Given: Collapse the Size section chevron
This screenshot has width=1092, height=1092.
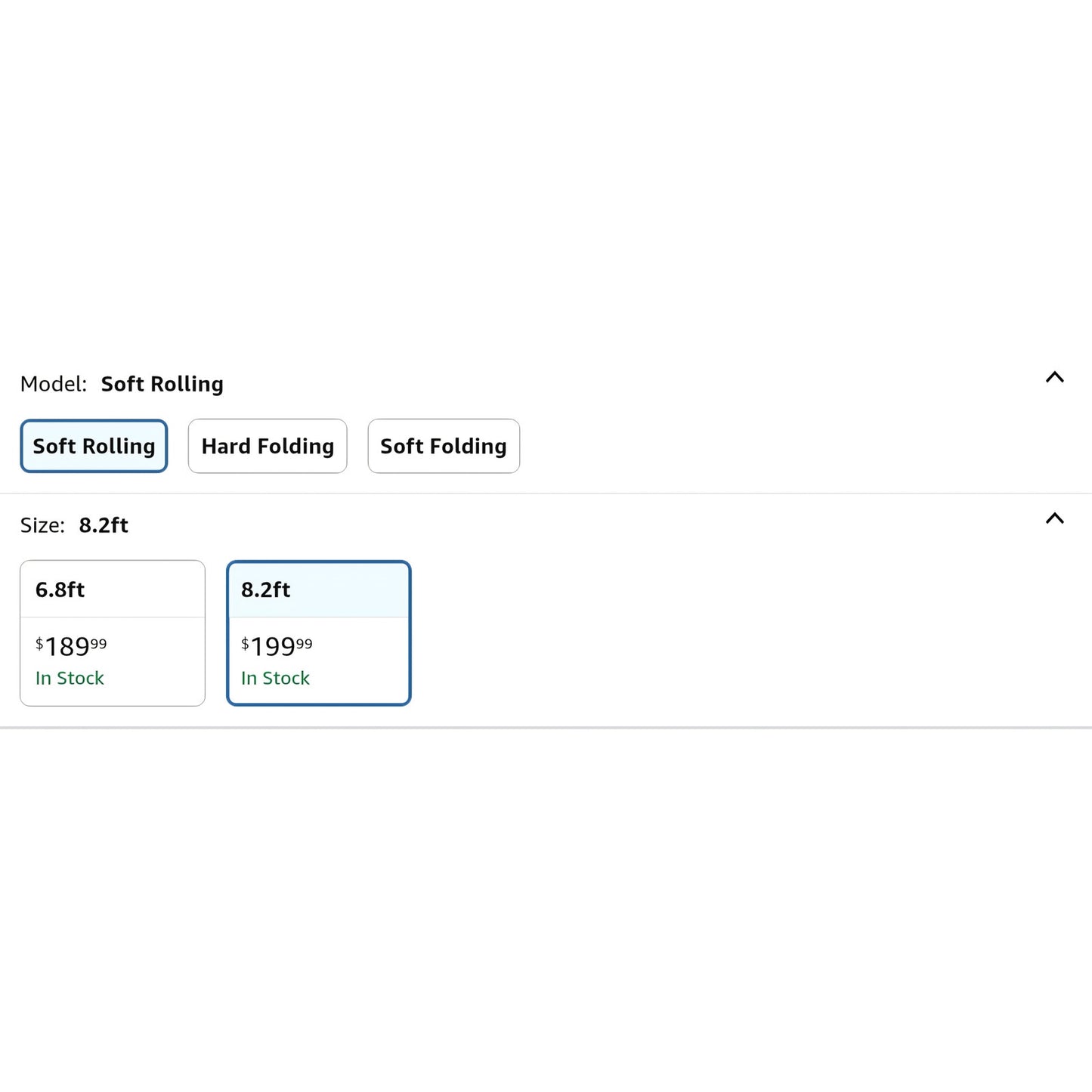Looking at the screenshot, I should coord(1054,518).
